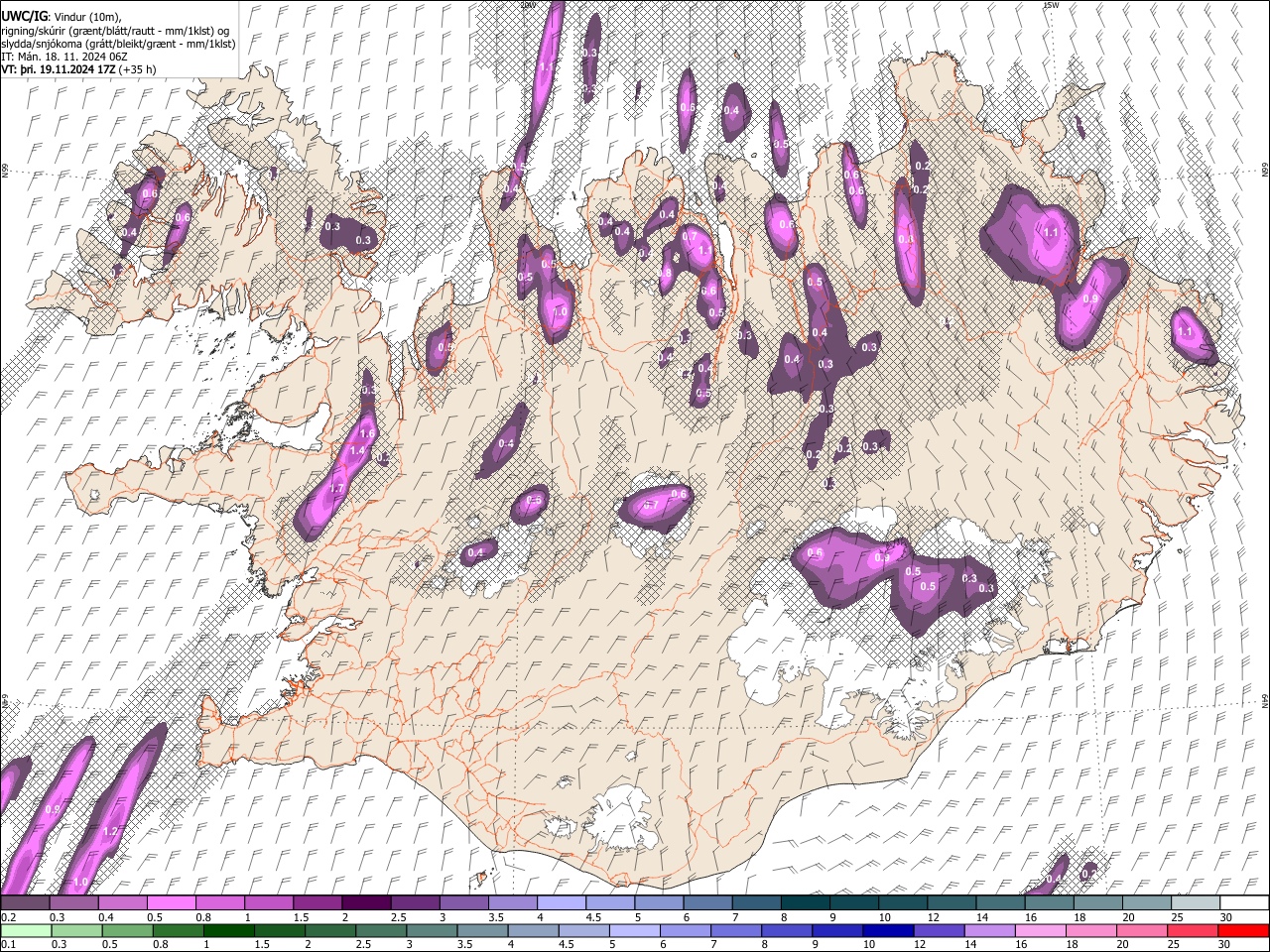The width and height of the screenshot is (1270, 952).
Task: Click lower legend swatch between 25 and 30
Action: [1193, 931]
